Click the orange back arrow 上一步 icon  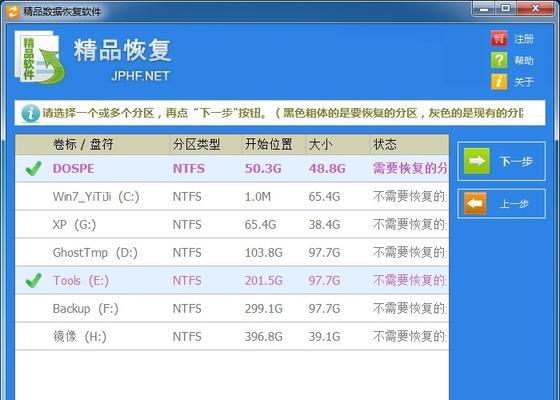(475, 204)
